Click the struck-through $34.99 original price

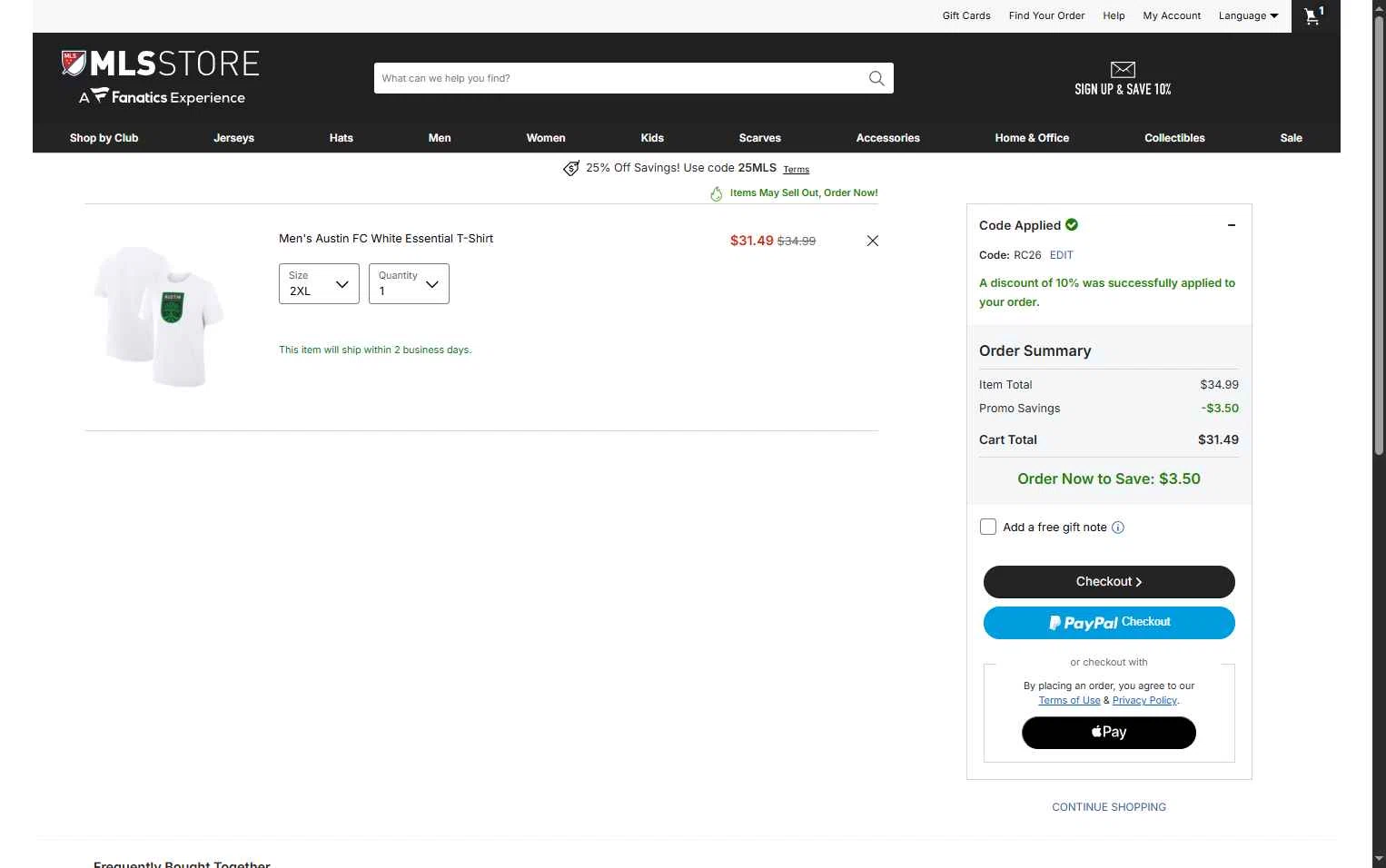coord(797,241)
